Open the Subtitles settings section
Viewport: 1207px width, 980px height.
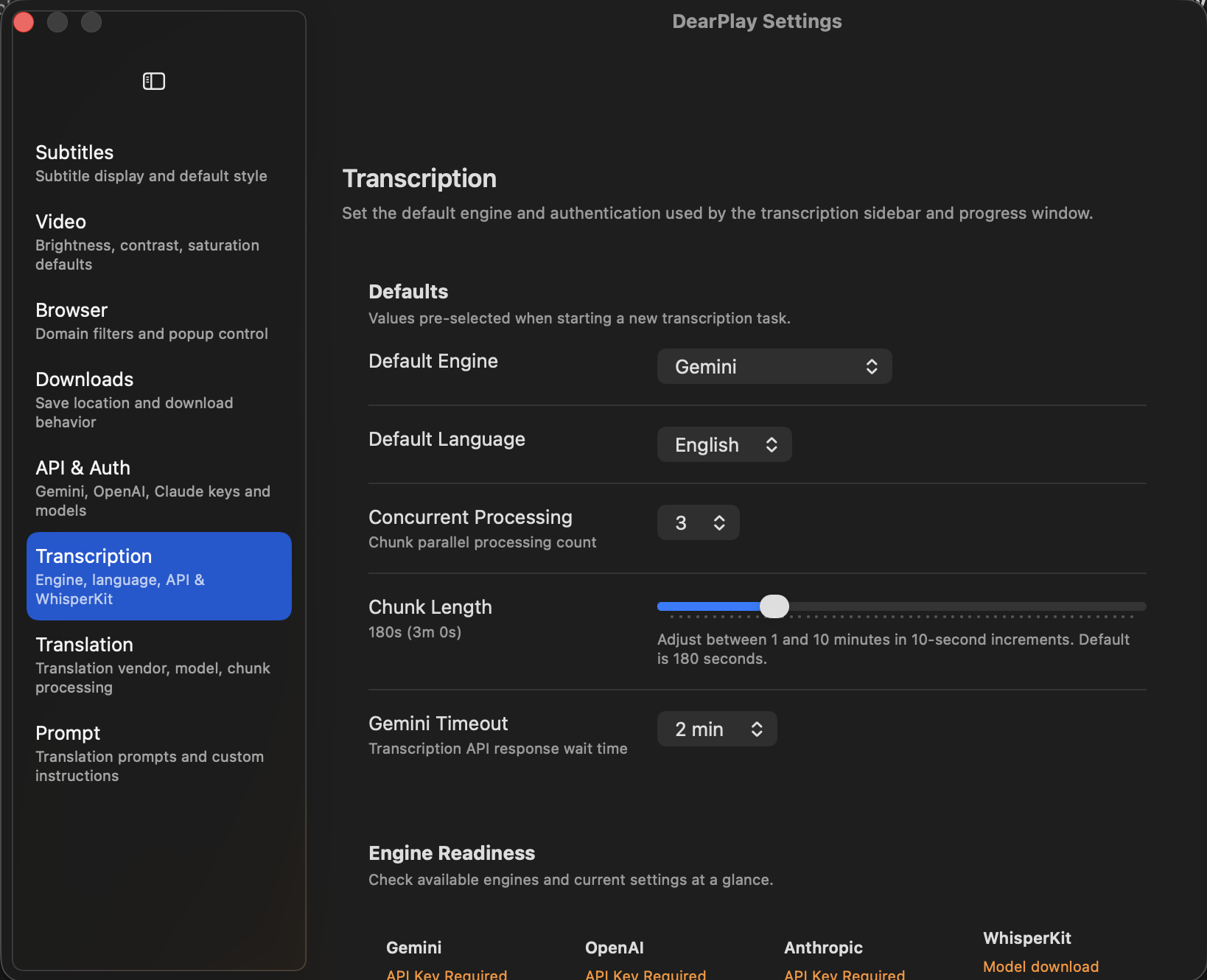(x=159, y=164)
